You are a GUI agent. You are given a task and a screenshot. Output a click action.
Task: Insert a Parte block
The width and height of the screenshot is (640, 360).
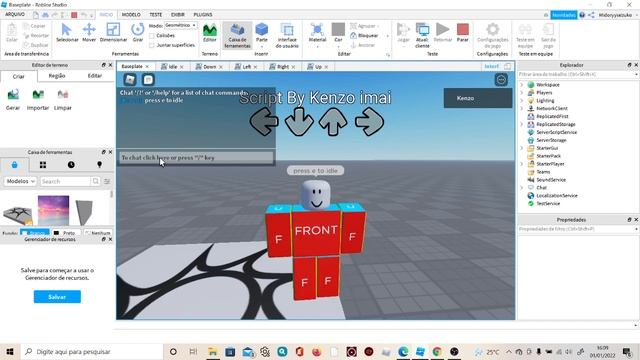pyautogui.click(x=262, y=33)
